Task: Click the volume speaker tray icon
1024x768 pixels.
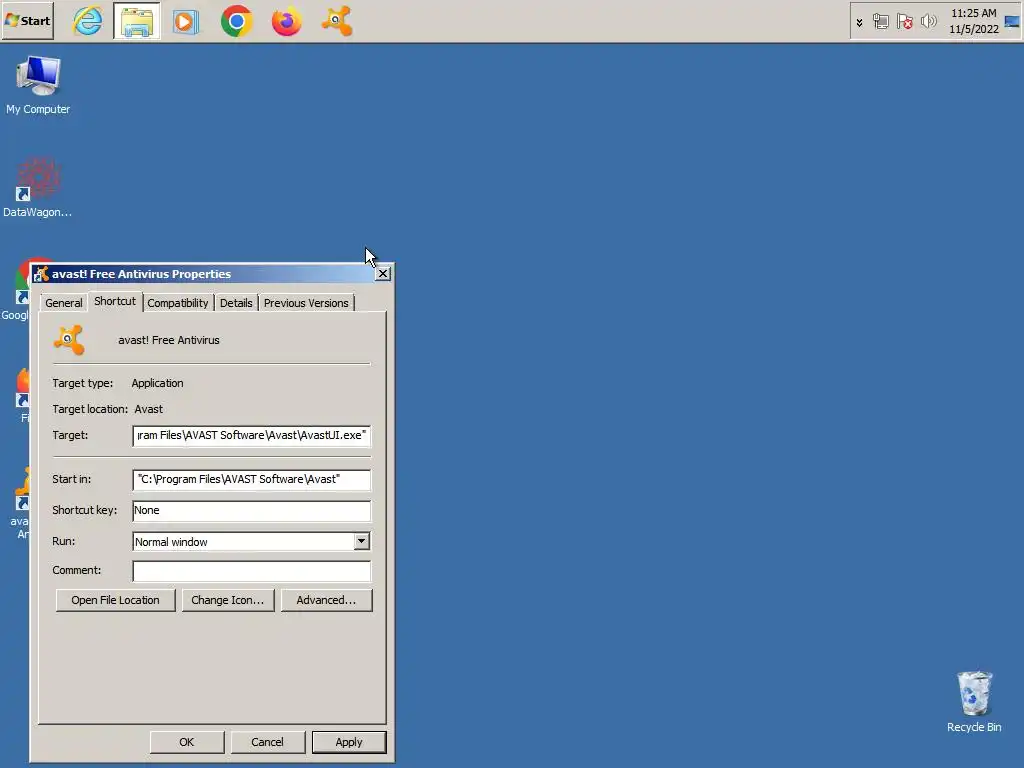Action: (928, 22)
